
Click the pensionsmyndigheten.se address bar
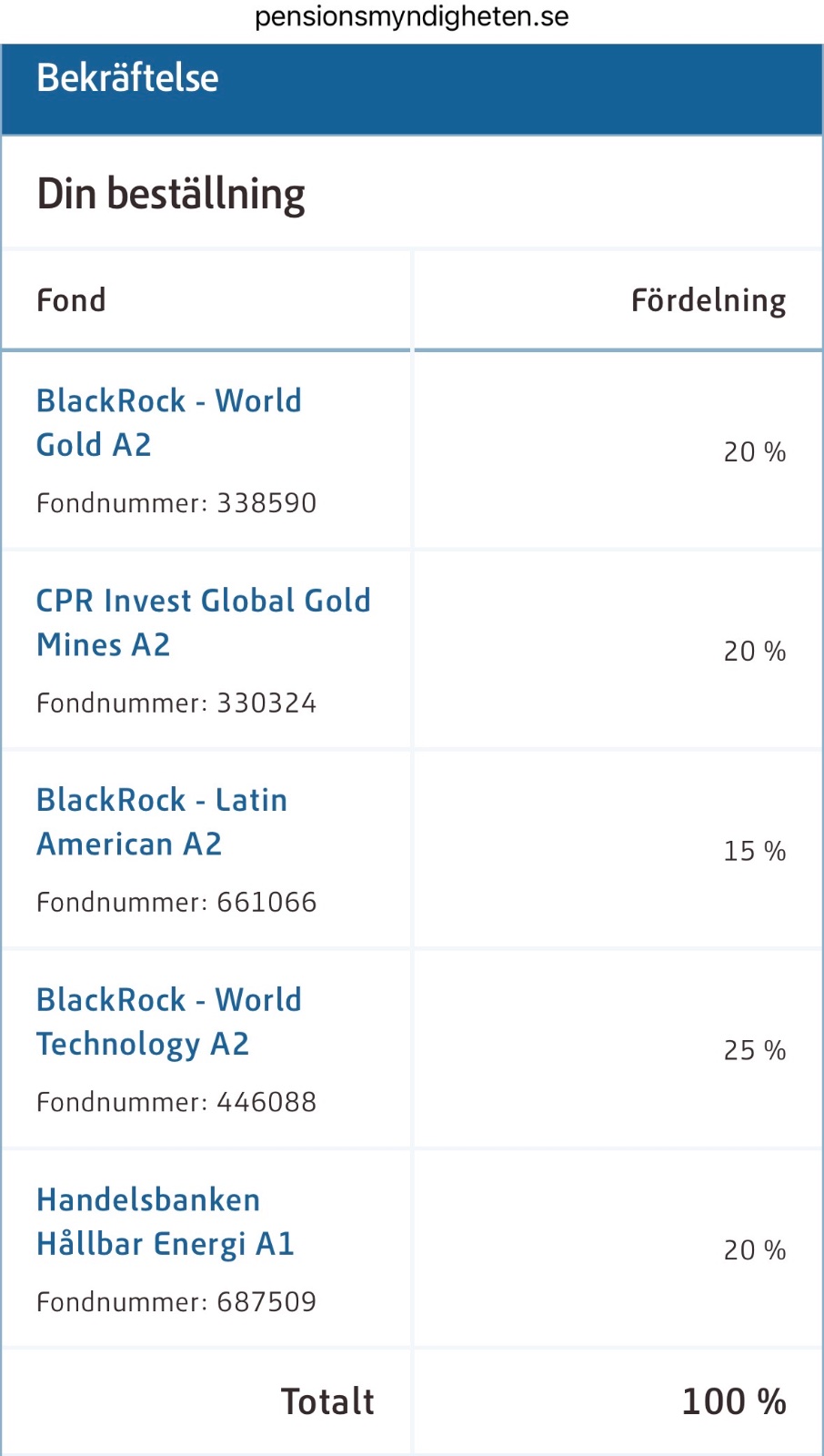pyautogui.click(x=412, y=17)
